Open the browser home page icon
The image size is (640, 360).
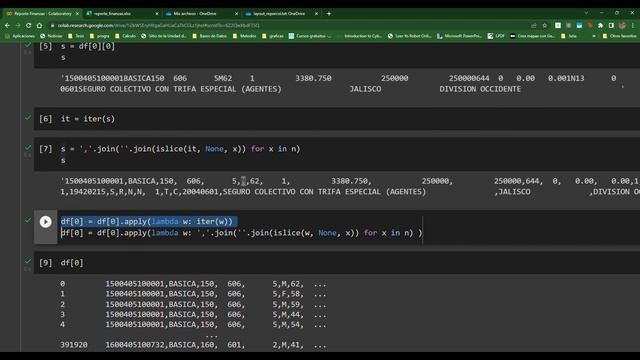pos(39,25)
